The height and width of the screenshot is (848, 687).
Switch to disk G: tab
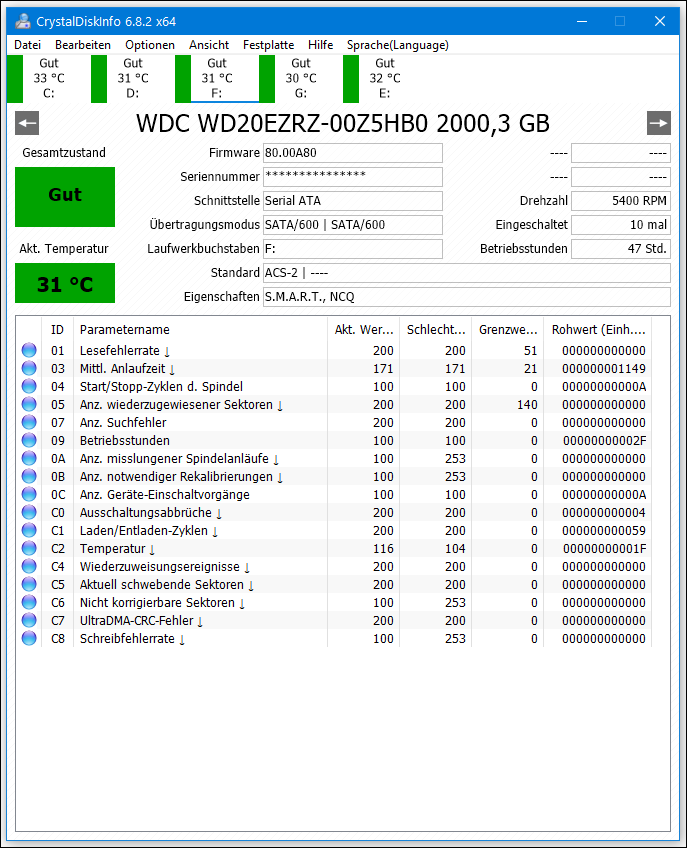click(x=301, y=78)
